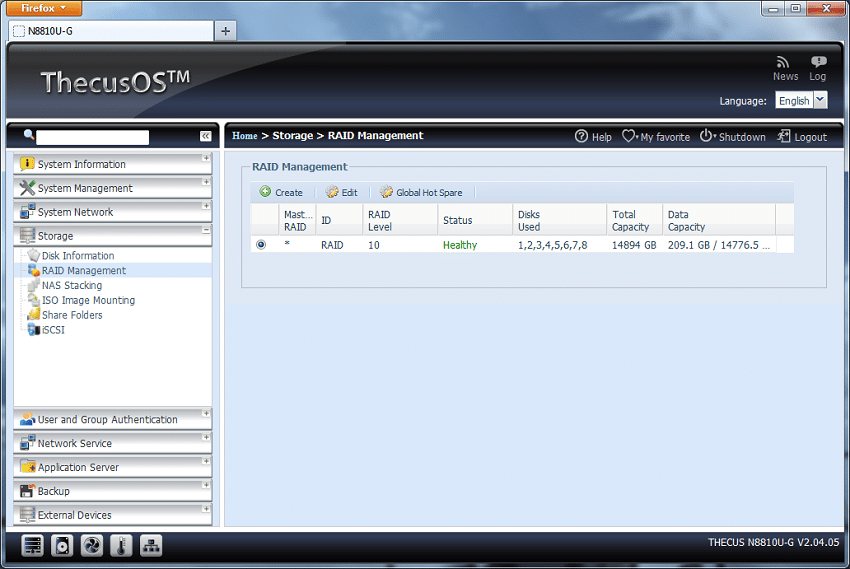Click the iSCSI icon
Image resolution: width=850 pixels, height=569 pixels.
coord(34,329)
